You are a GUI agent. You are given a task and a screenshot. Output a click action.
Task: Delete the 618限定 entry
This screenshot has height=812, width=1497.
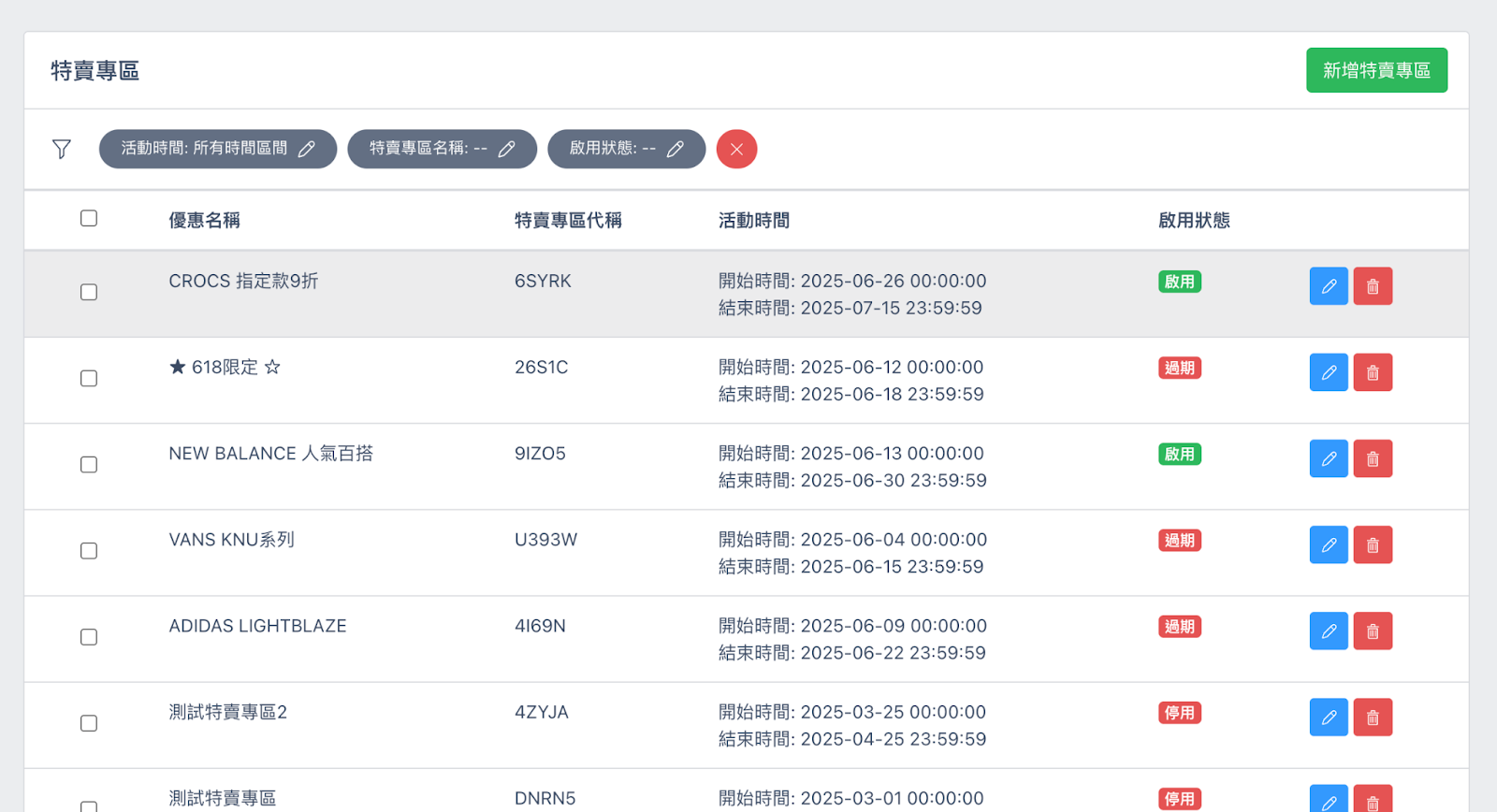(1373, 372)
